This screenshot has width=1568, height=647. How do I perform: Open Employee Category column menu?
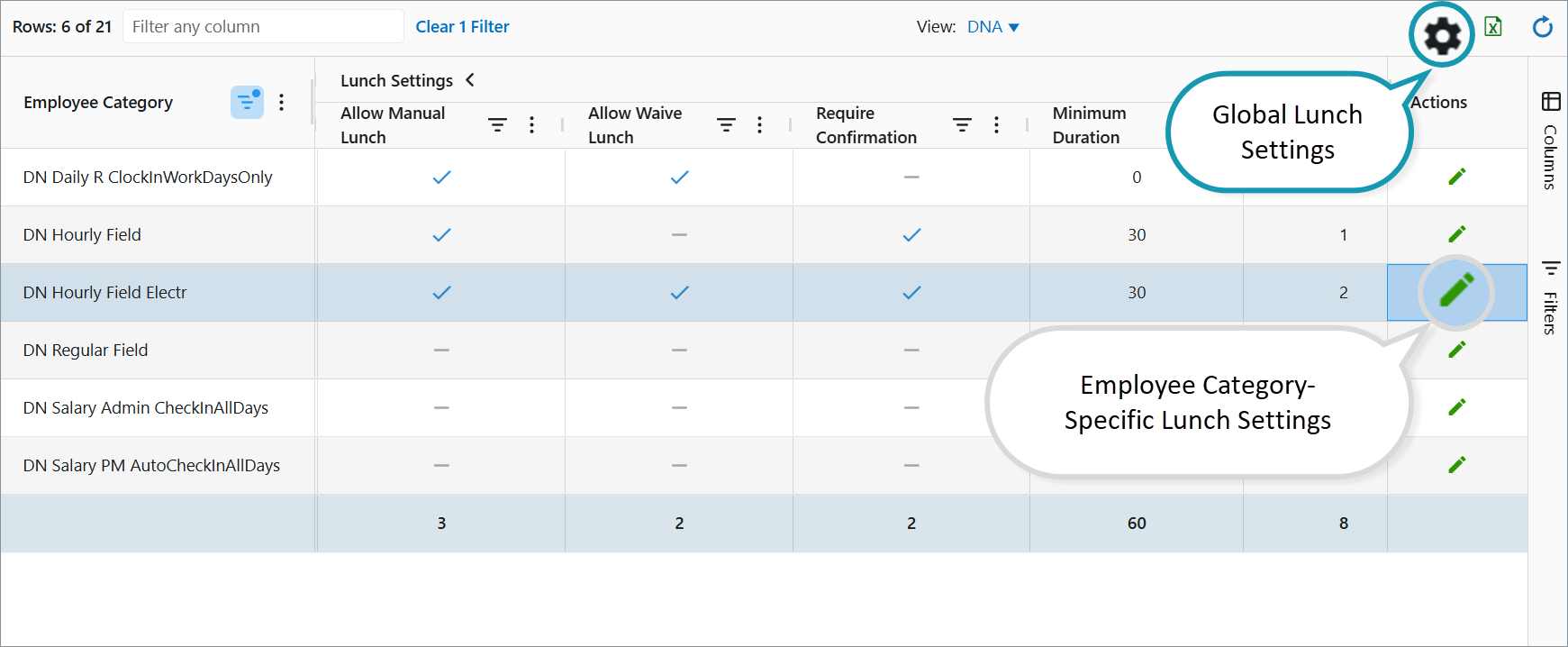[x=282, y=103]
